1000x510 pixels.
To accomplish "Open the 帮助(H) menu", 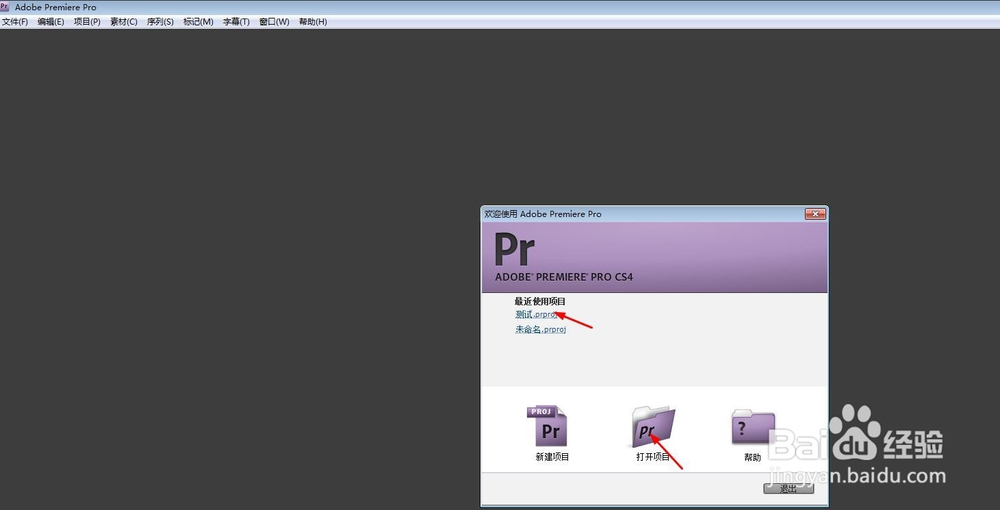I will pyautogui.click(x=313, y=22).
